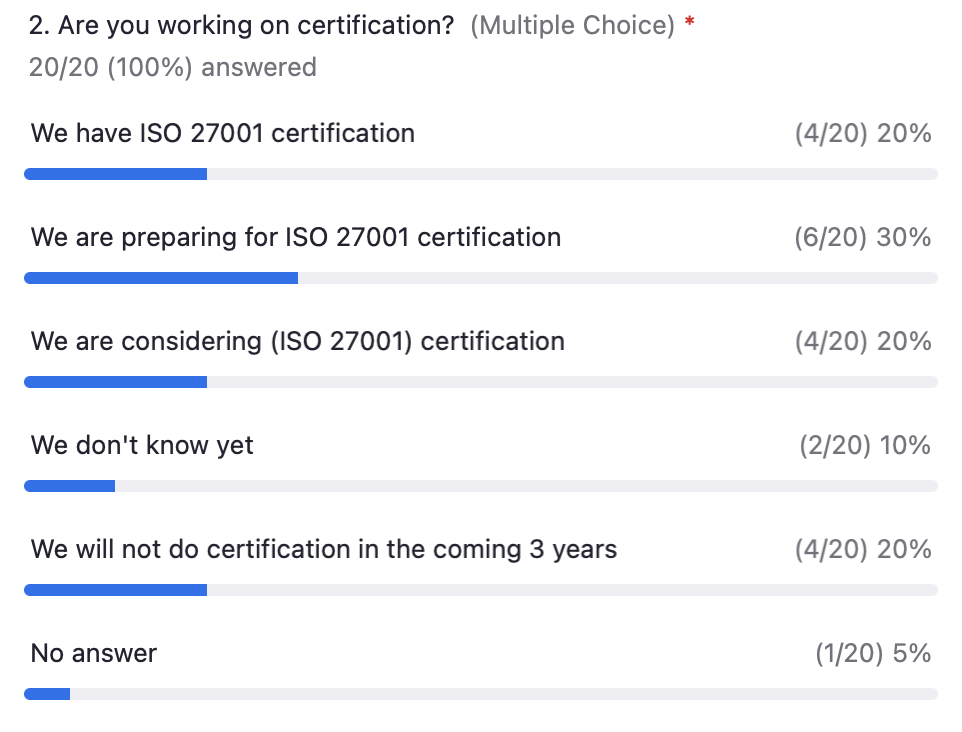This screenshot has width=962, height=732.
Task: Click the '(6/20) 30%' result count
Action: 863,237
